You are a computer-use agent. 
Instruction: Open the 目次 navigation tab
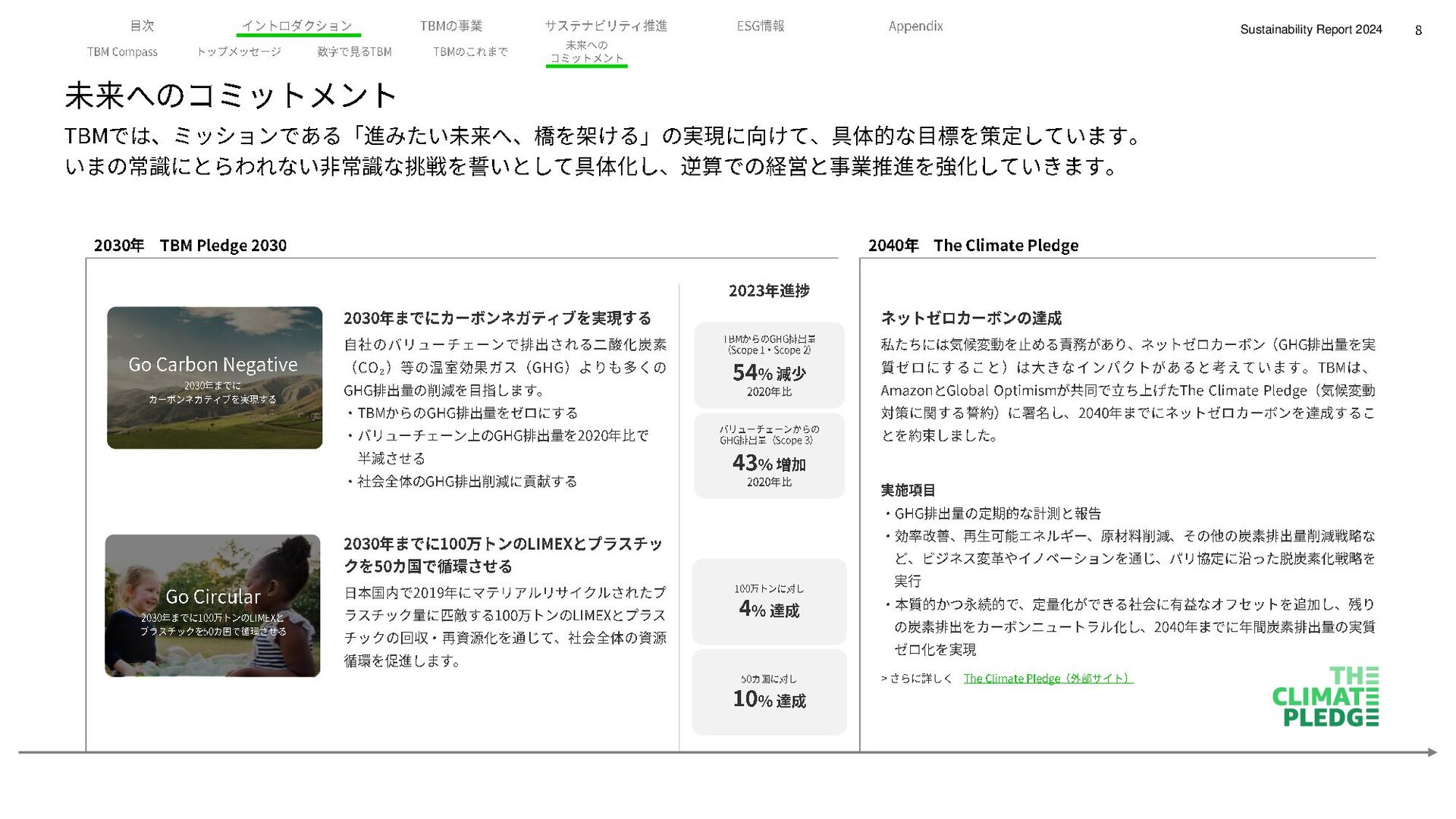[142, 26]
